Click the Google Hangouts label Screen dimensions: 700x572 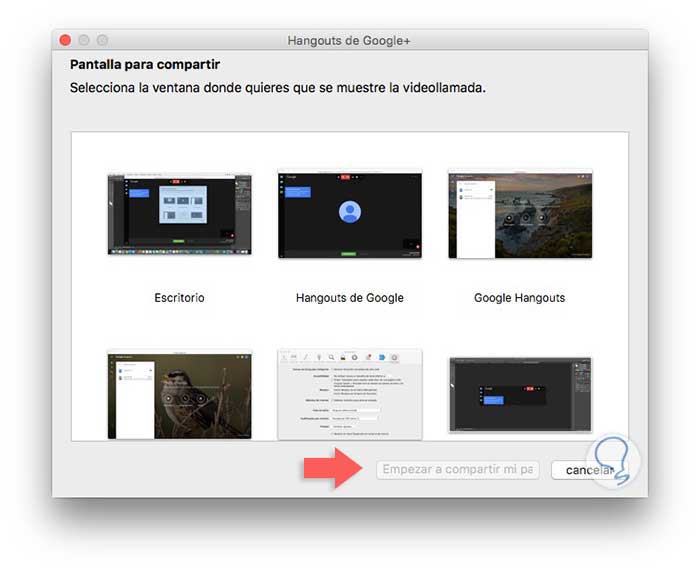click(520, 298)
